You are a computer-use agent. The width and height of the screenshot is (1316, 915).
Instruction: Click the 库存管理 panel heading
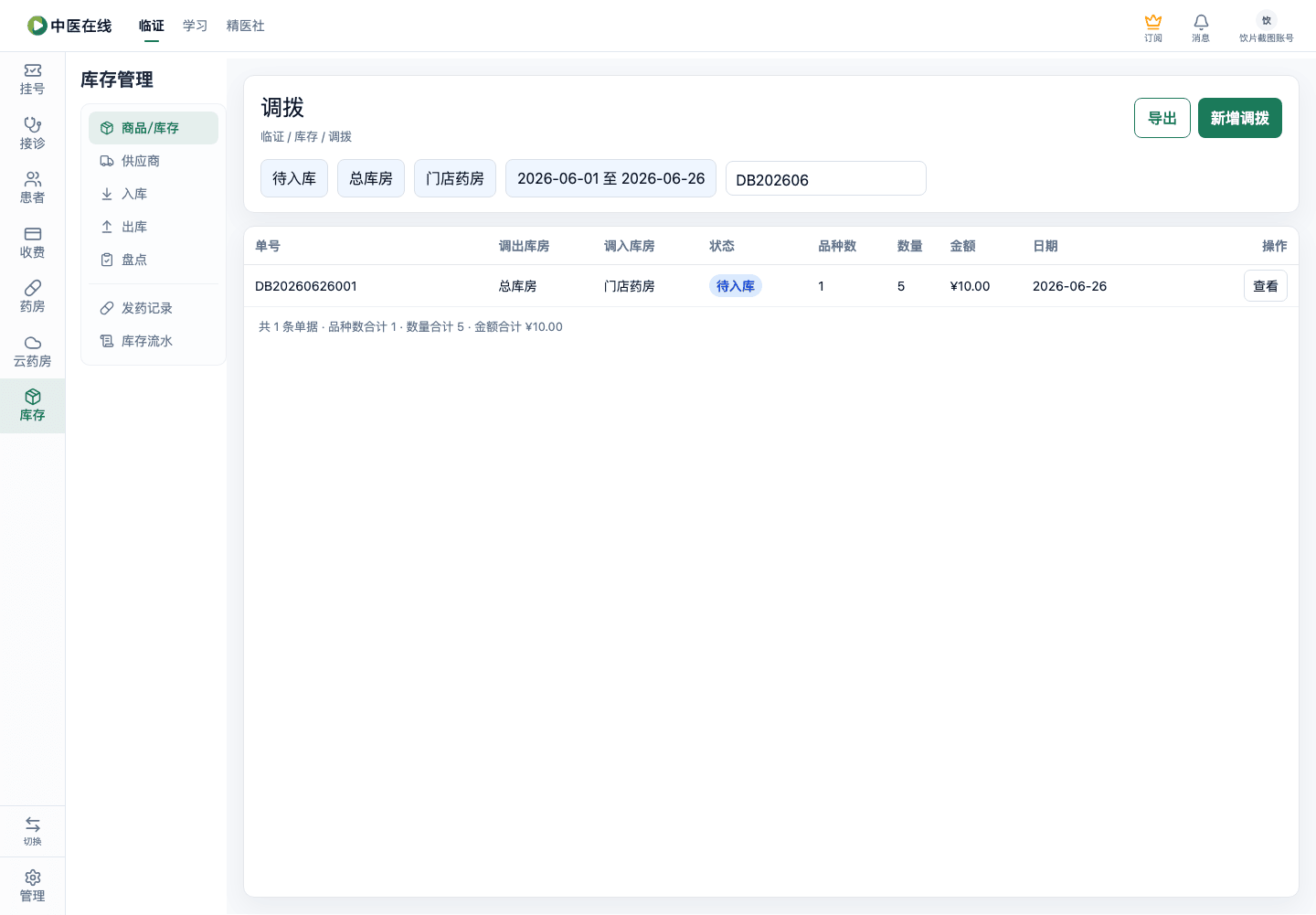coord(117,80)
